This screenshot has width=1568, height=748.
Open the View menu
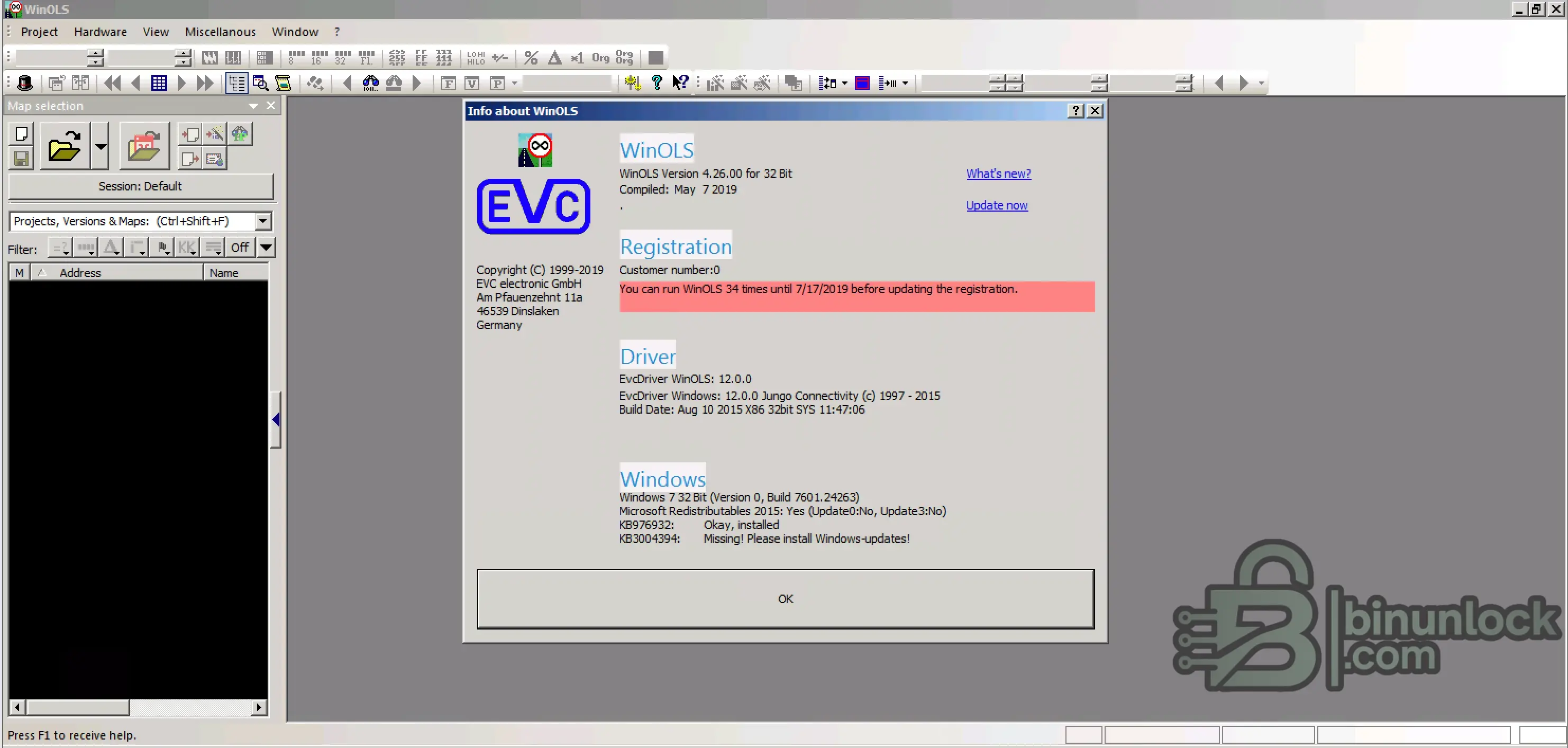click(156, 32)
